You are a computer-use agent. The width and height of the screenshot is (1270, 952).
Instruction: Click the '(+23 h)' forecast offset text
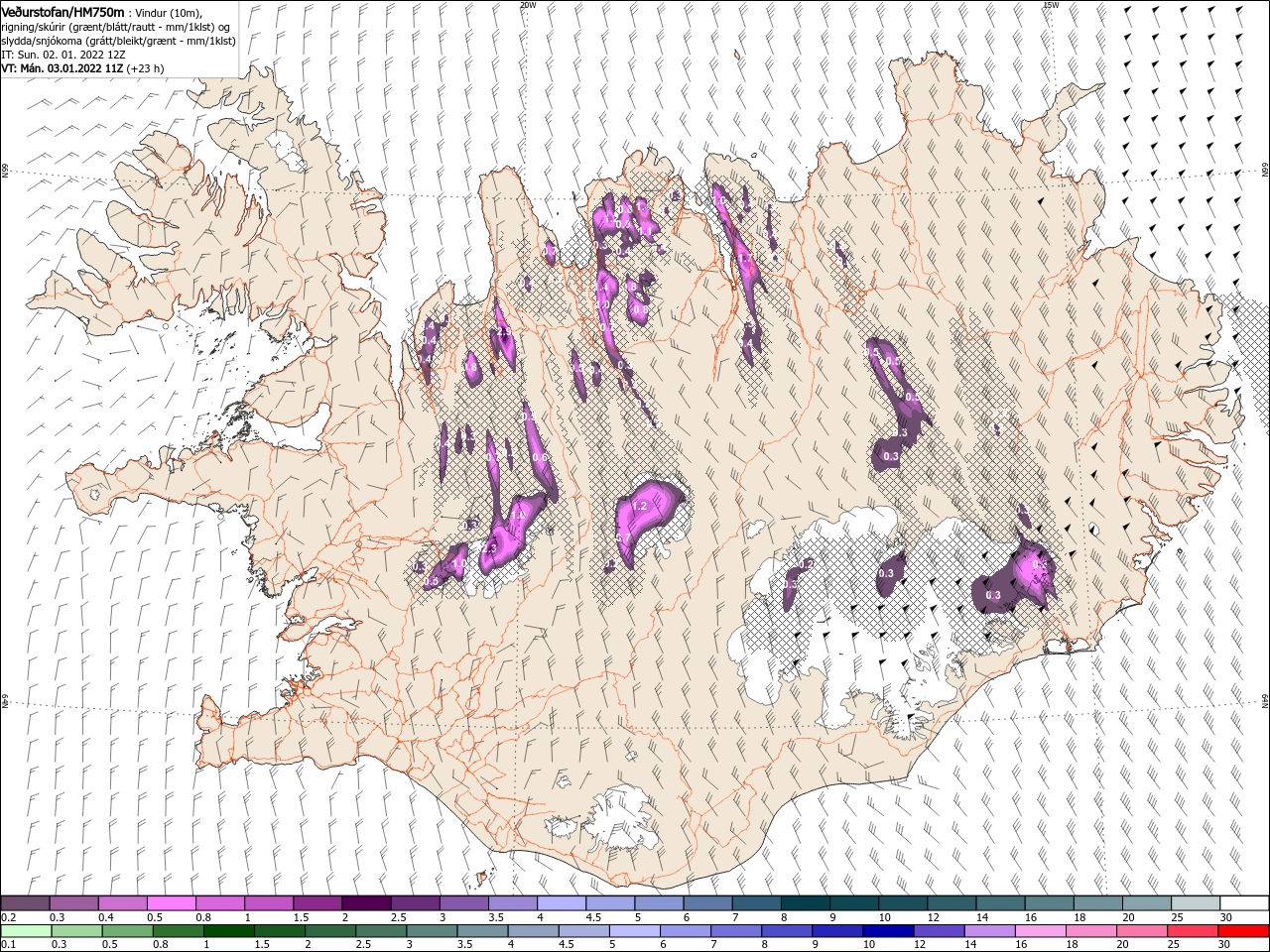(x=145, y=68)
